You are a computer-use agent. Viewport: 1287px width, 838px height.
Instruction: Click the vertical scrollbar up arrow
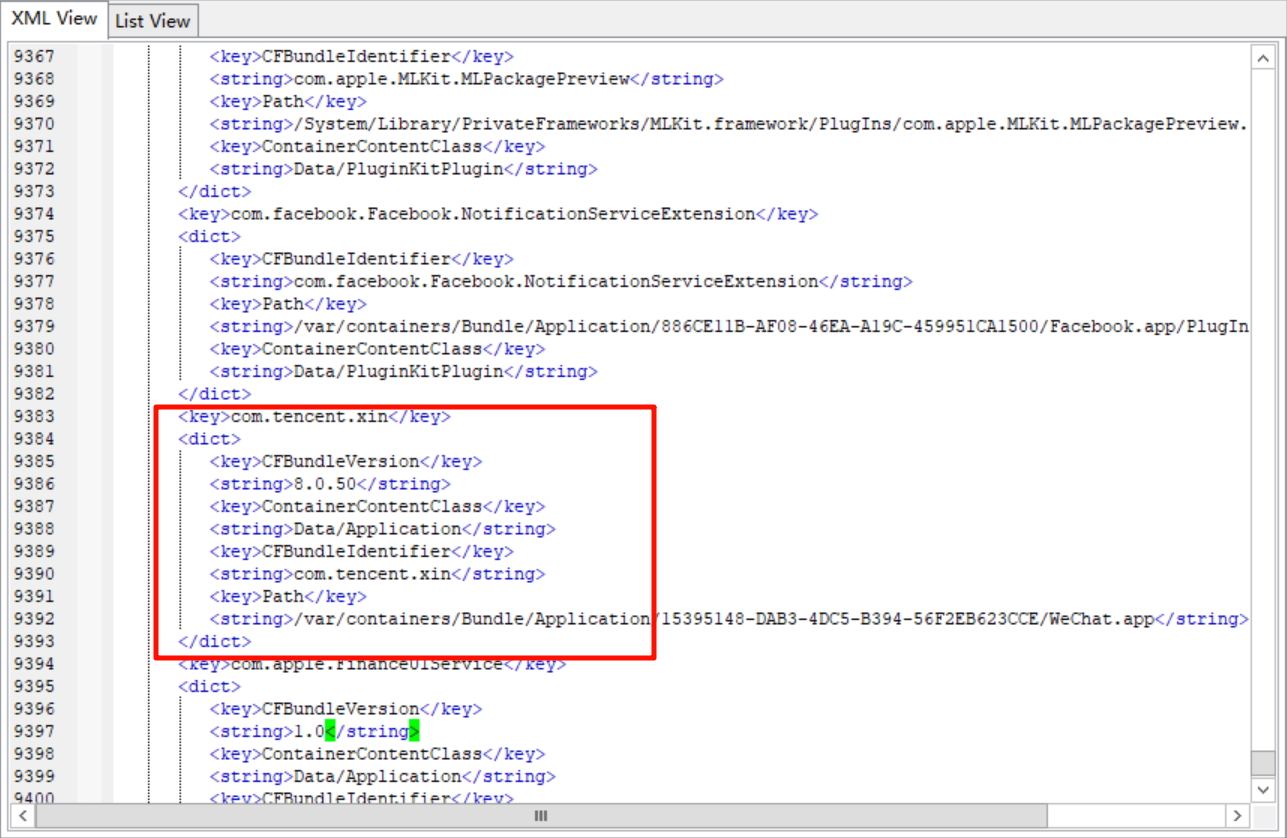[x=1263, y=59]
